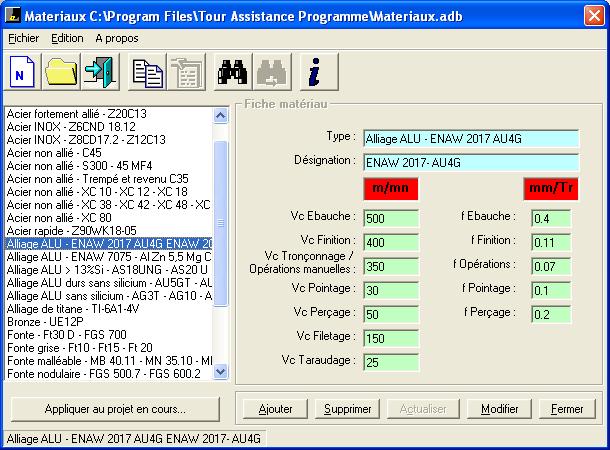Viewport: 610px width, 450px height.
Task: Click the binoculars search icon
Action: tap(232, 72)
